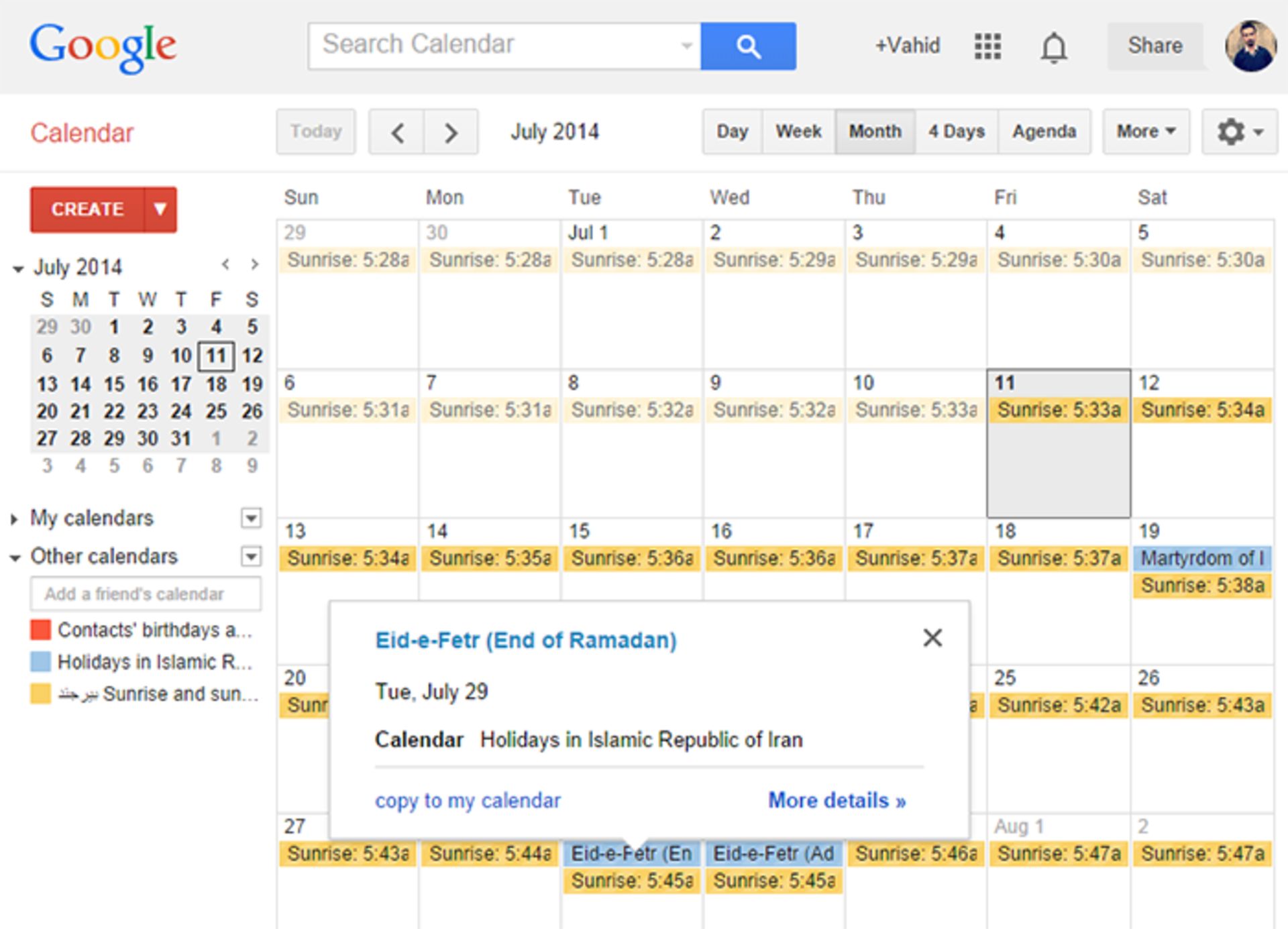Toggle the Contacts' birthdays calendar
Screen dimensions: 1288x929
(154, 629)
